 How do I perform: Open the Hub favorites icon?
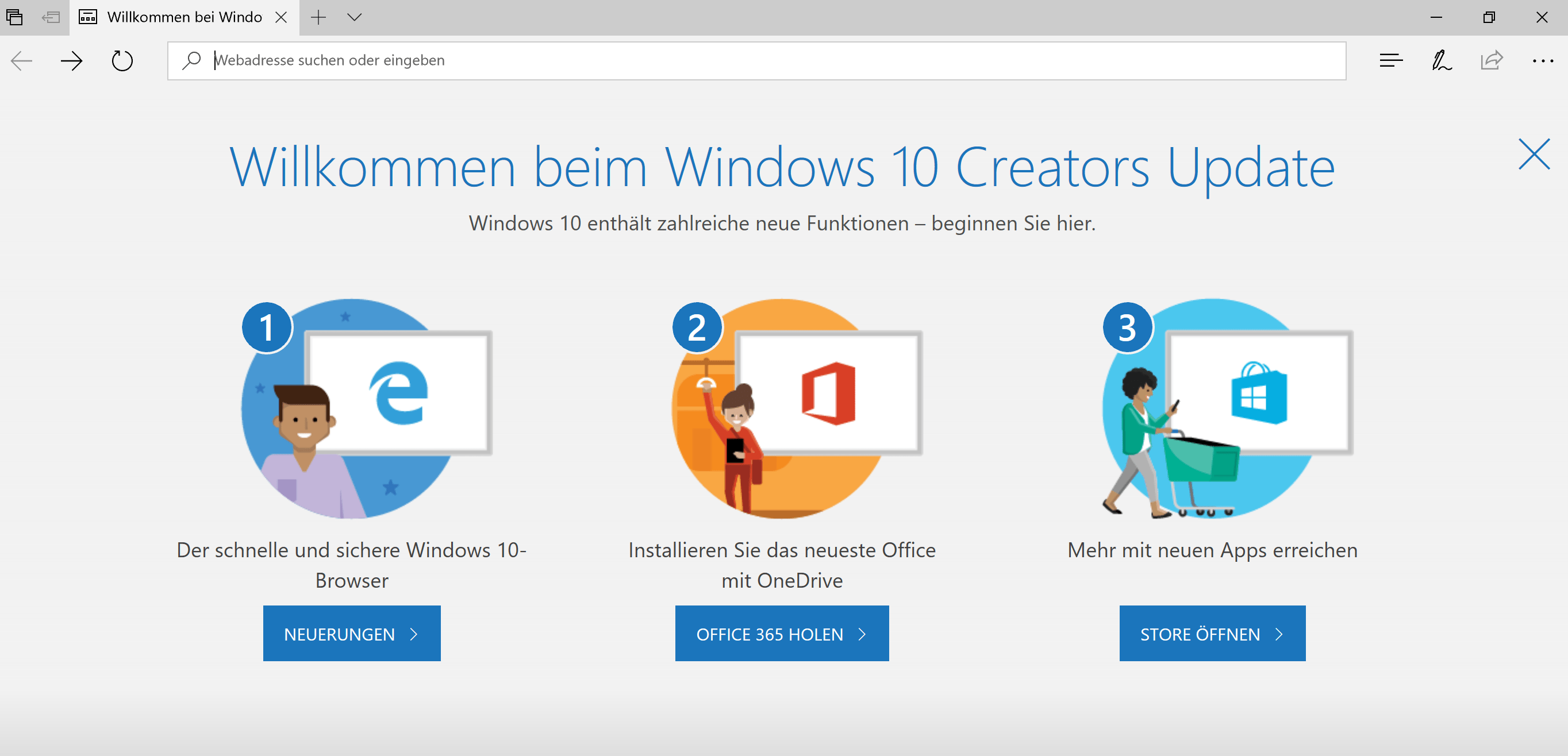click(x=1391, y=60)
